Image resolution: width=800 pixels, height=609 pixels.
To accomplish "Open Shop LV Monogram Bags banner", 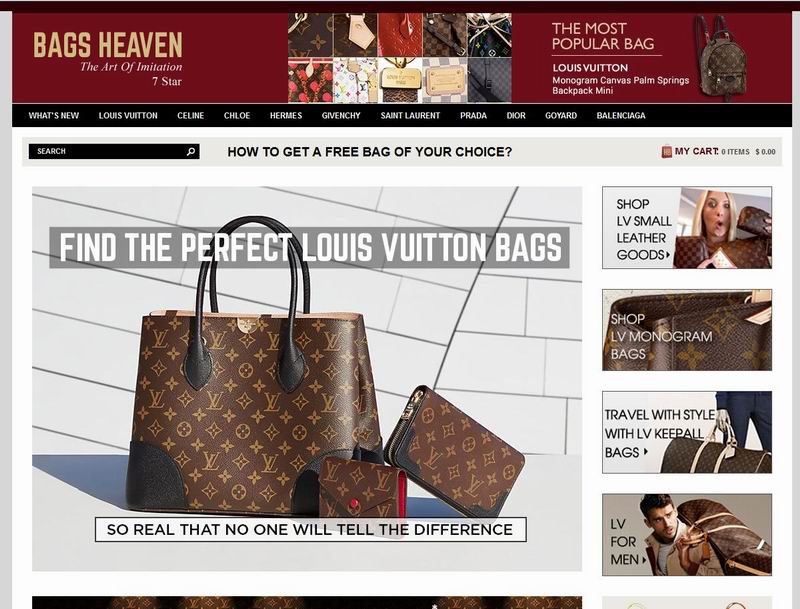I will click(x=687, y=330).
